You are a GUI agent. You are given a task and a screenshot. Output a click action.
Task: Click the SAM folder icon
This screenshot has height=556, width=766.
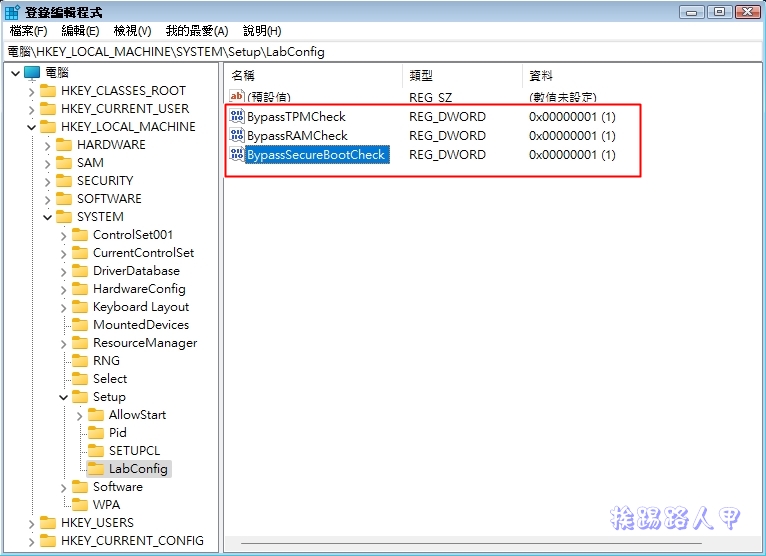pyautogui.click(x=64, y=163)
